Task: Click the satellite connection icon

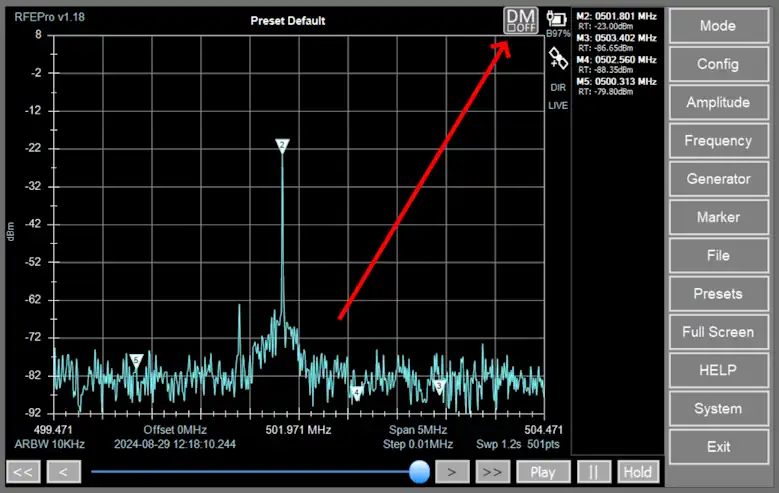Action: tap(558, 59)
